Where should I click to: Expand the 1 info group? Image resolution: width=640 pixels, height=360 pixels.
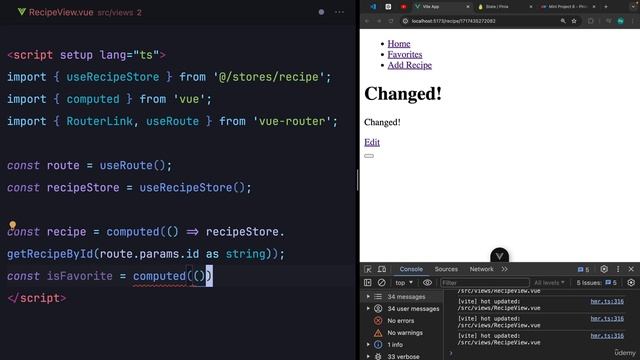point(368,344)
